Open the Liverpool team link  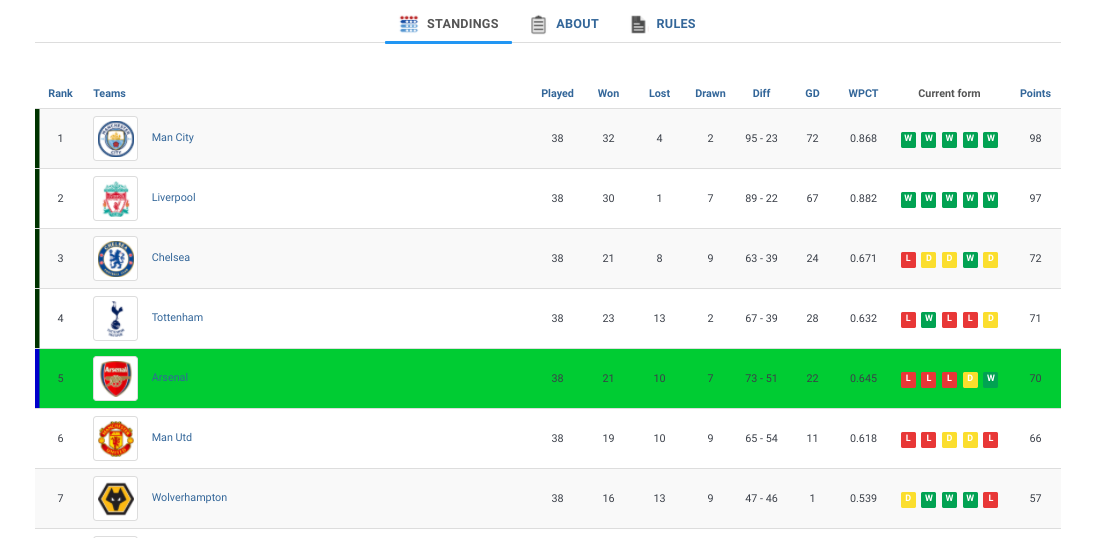point(174,198)
